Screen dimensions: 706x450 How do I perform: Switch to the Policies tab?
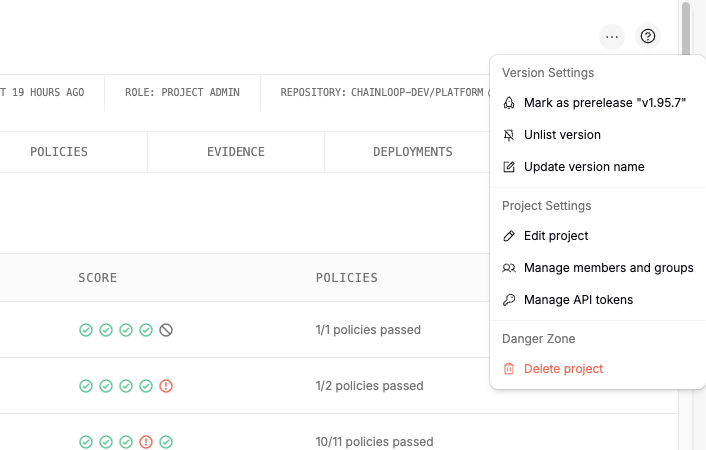tap(59, 152)
